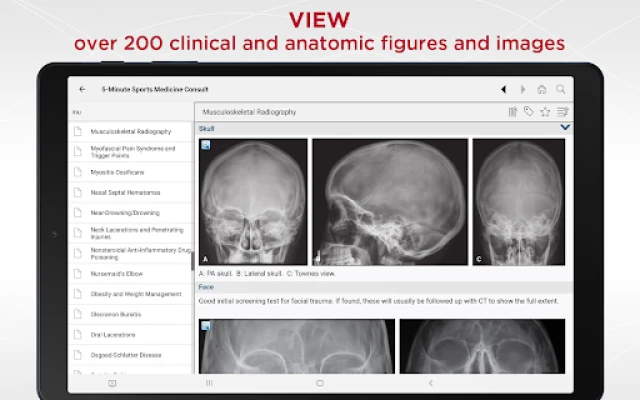The height and width of the screenshot is (400, 640).
Task: Select Neck Lacerations and Penetrating Injuries
Action: tap(131, 233)
